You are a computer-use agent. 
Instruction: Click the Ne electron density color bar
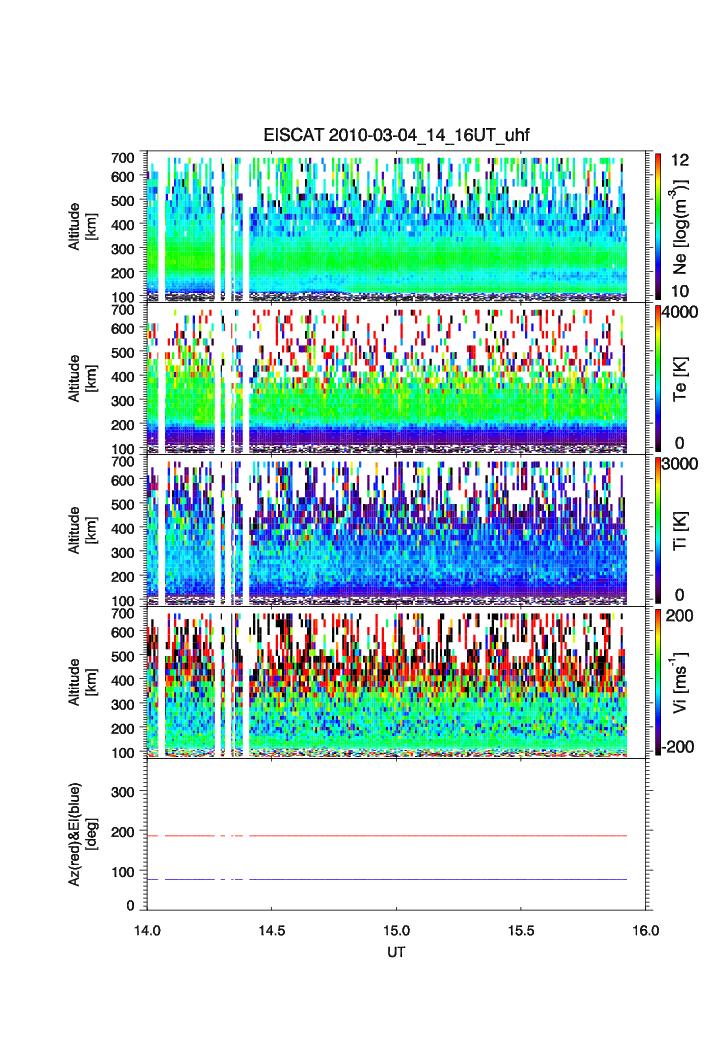click(x=651, y=226)
